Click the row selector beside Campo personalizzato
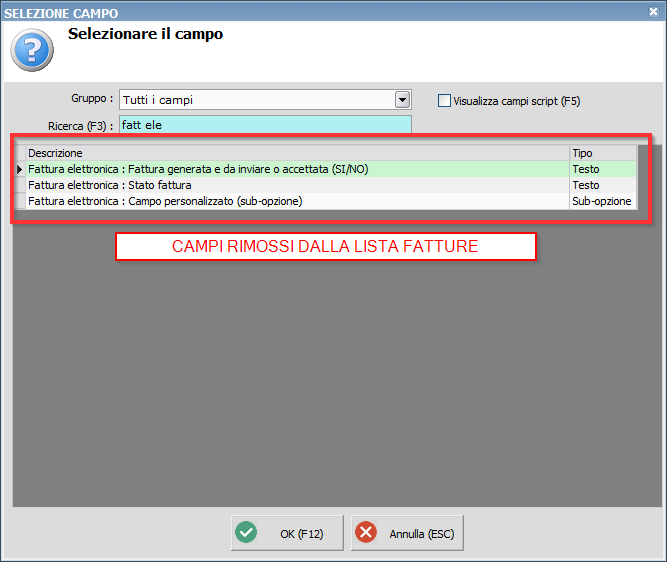Screen dimensions: 667x562 (x=20, y=201)
